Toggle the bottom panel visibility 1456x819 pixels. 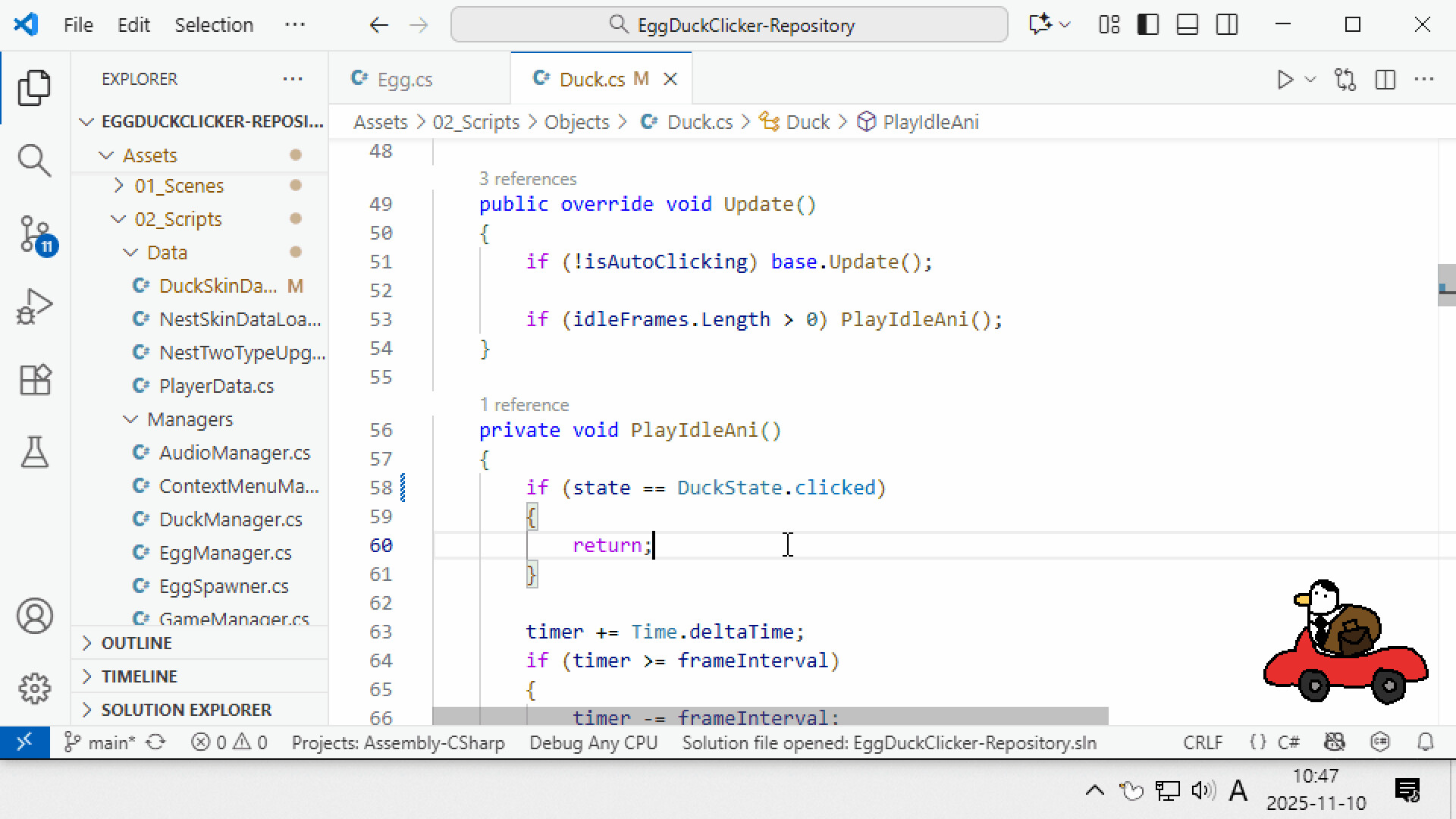(1187, 24)
